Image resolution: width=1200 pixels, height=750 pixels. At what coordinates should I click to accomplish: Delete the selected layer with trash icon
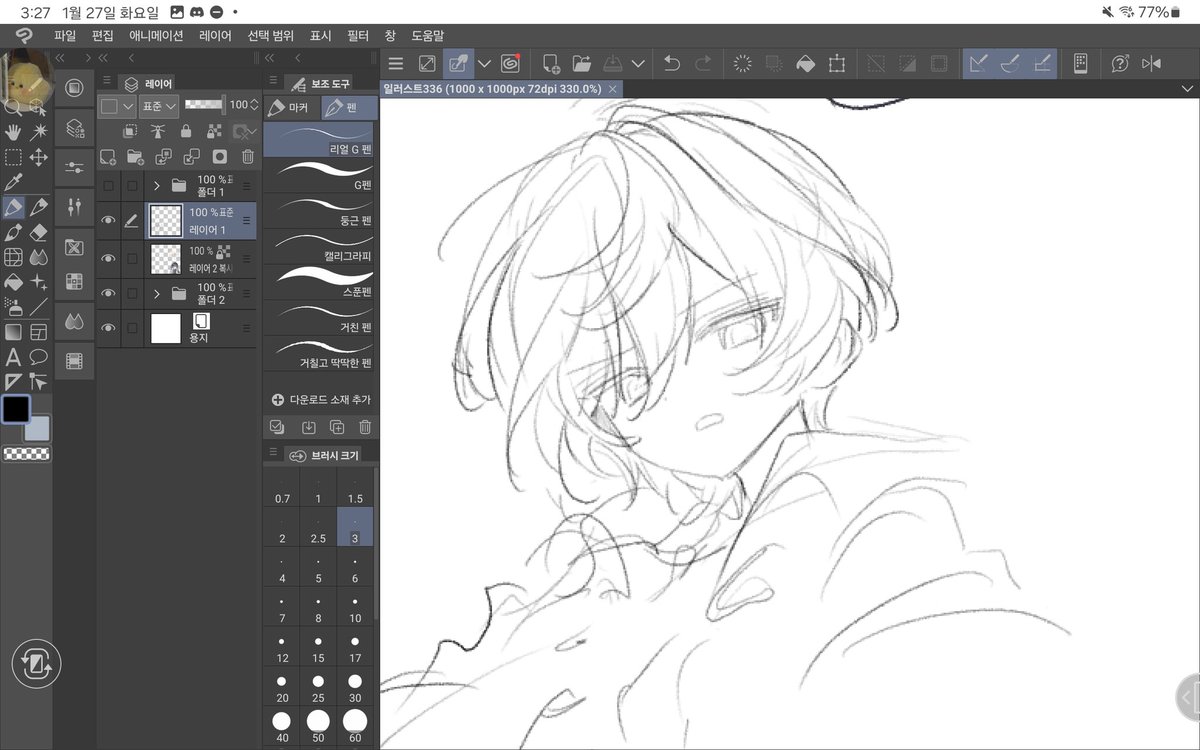pyautogui.click(x=248, y=157)
